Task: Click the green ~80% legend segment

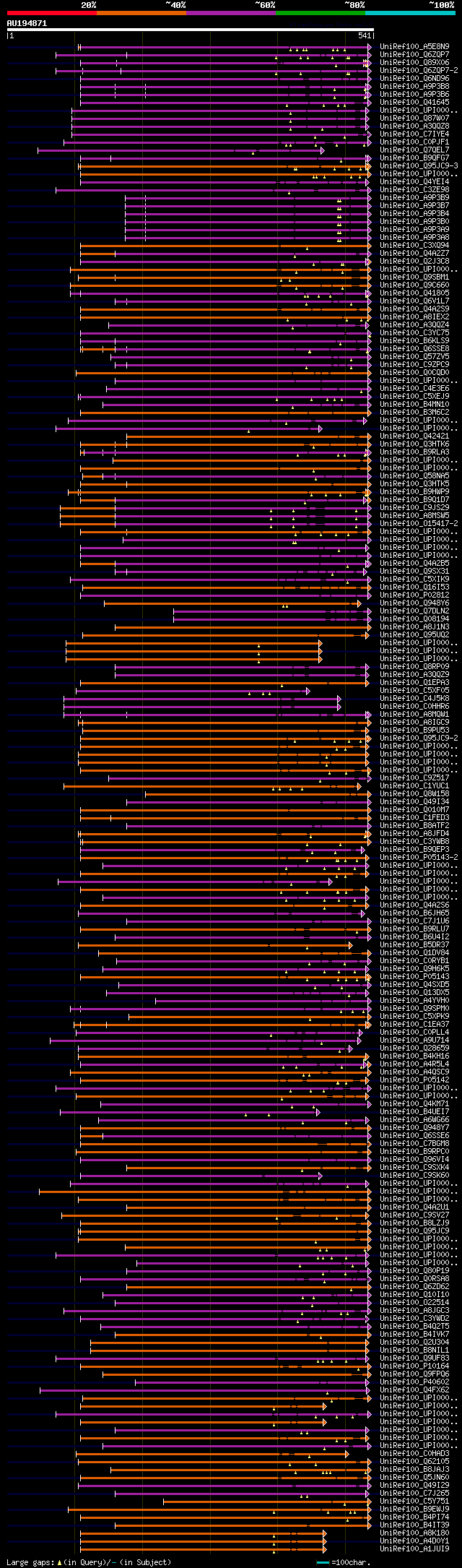Action: (x=320, y=13)
